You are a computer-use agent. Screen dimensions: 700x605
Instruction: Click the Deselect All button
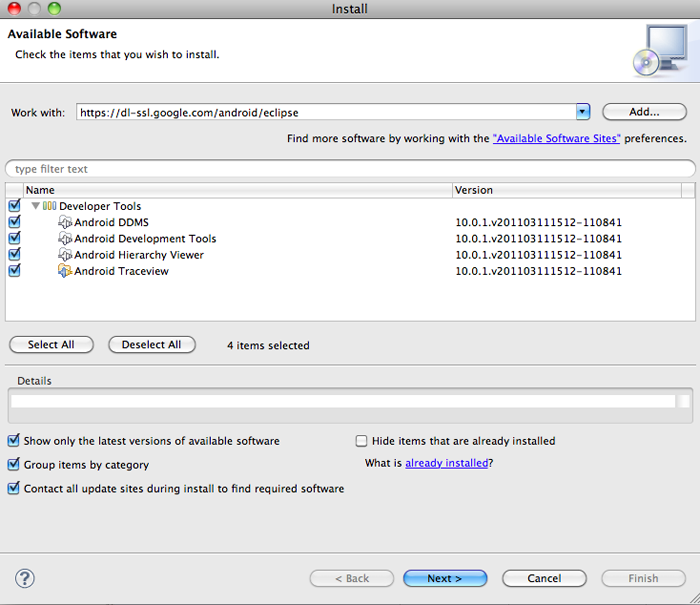(151, 345)
